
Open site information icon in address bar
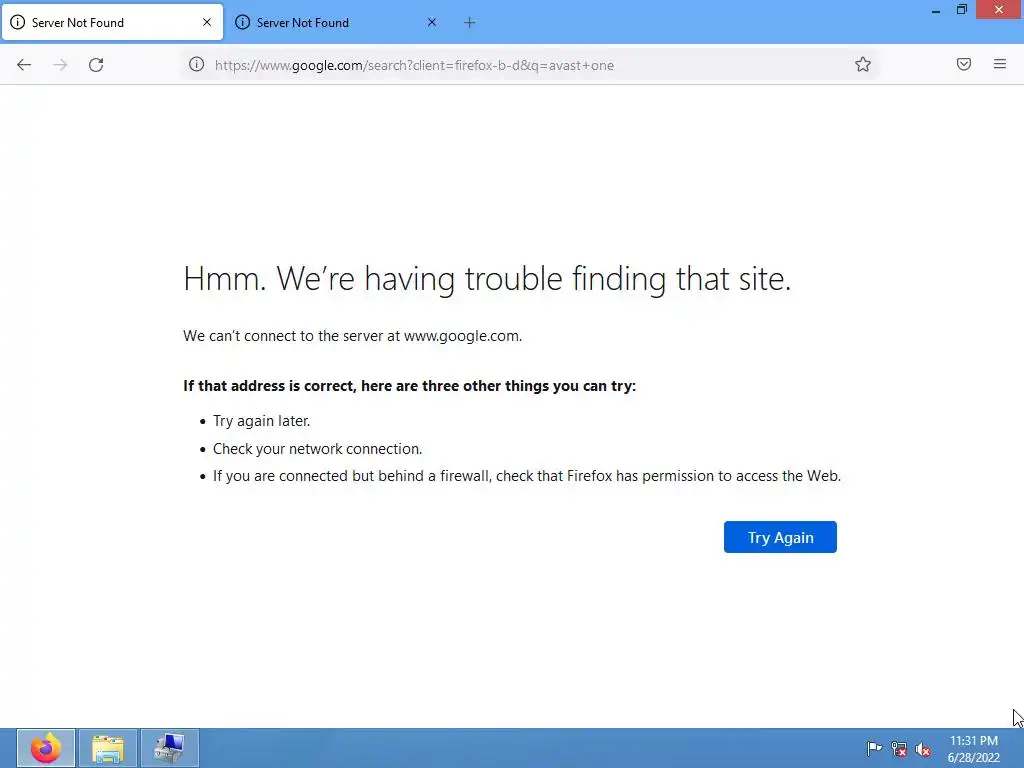197,65
